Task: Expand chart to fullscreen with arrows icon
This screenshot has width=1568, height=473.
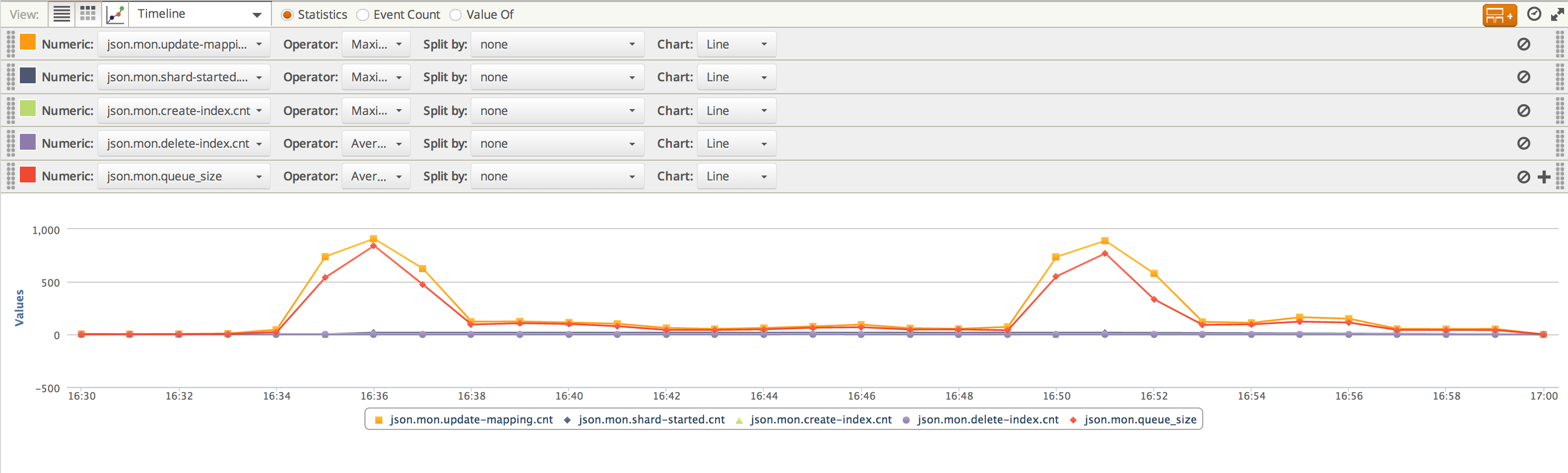Action: coord(1557,14)
